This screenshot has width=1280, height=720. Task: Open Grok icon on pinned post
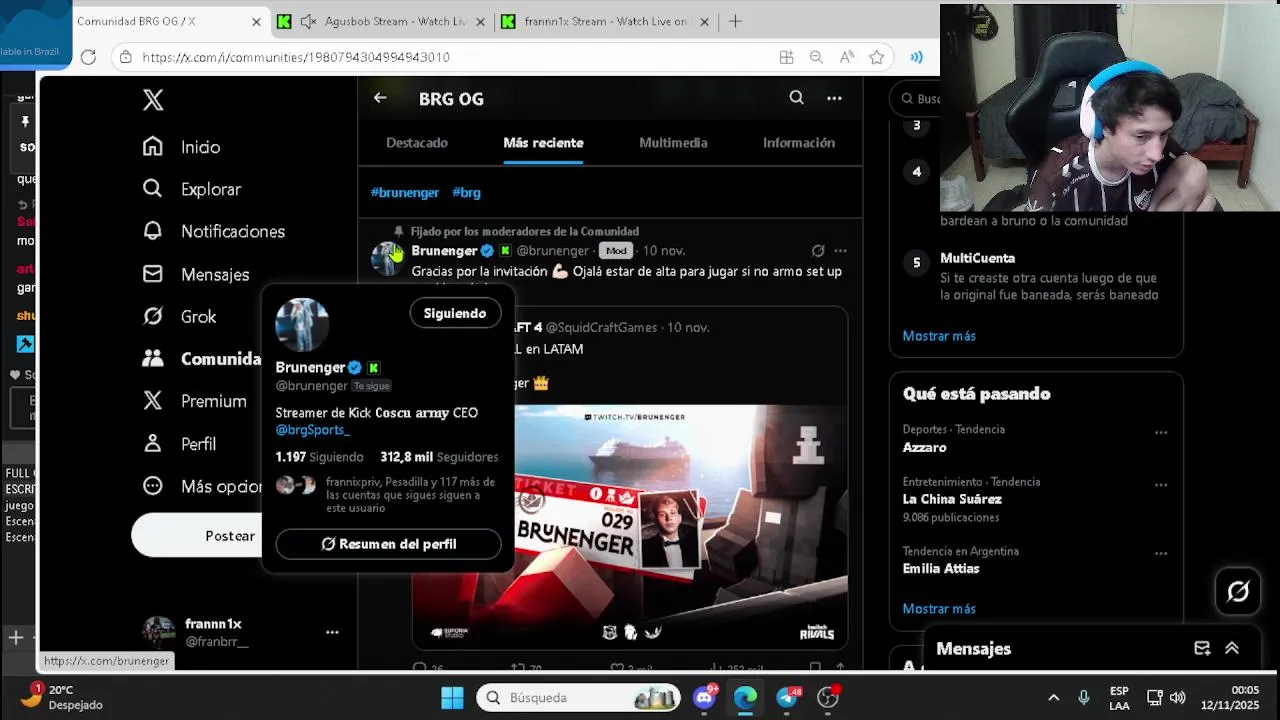(818, 251)
